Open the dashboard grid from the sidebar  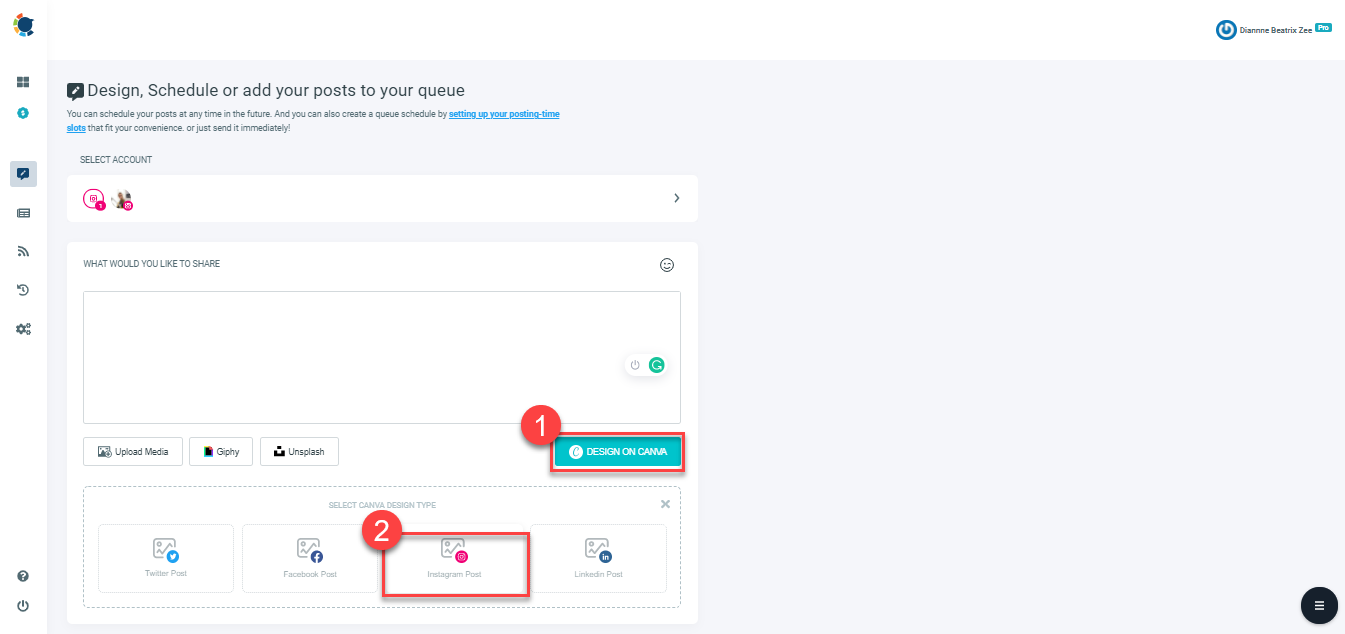click(x=23, y=81)
